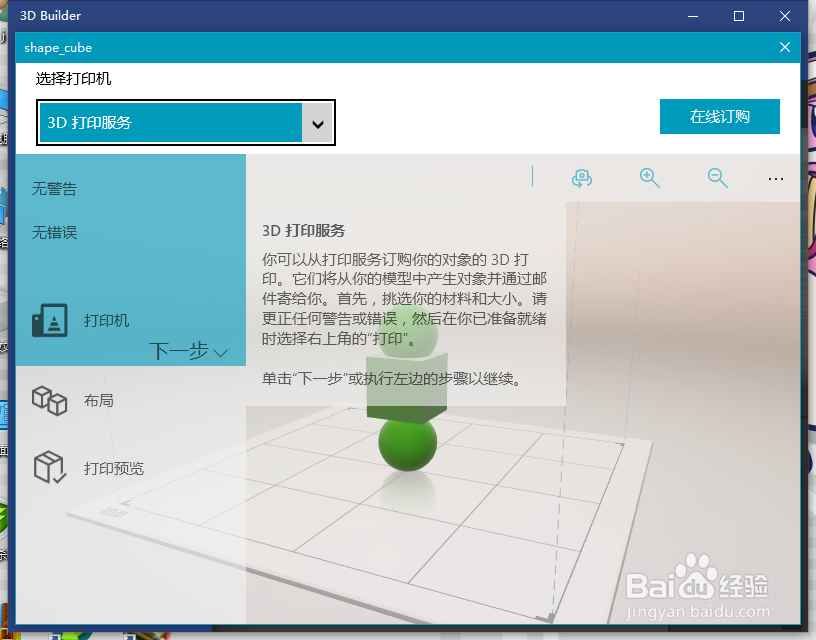
Task: Click the 无警告 status text
Action: (x=54, y=188)
